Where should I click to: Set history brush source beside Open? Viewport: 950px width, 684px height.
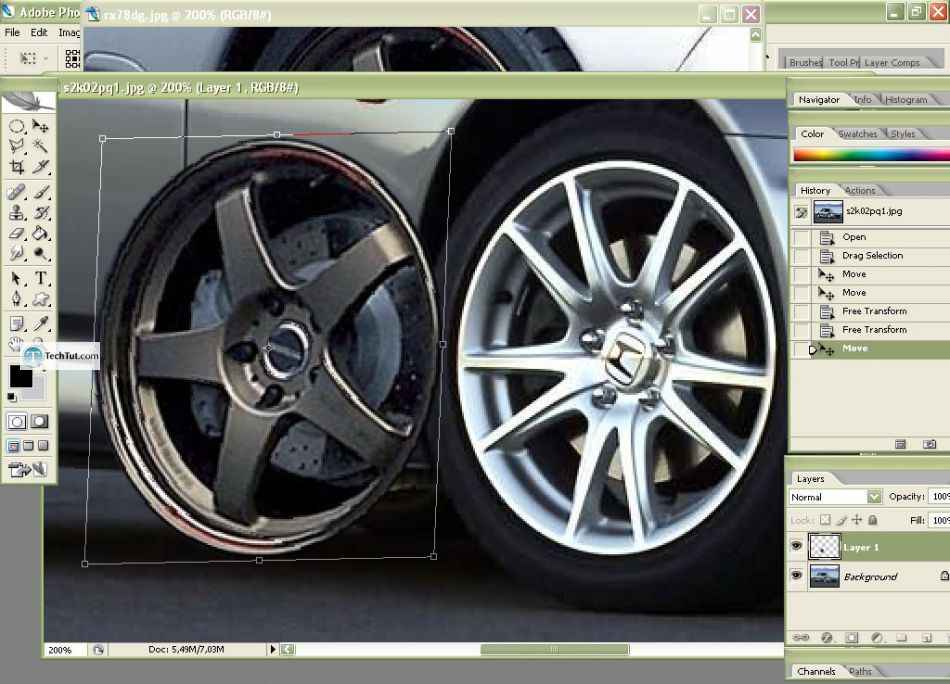coord(801,237)
